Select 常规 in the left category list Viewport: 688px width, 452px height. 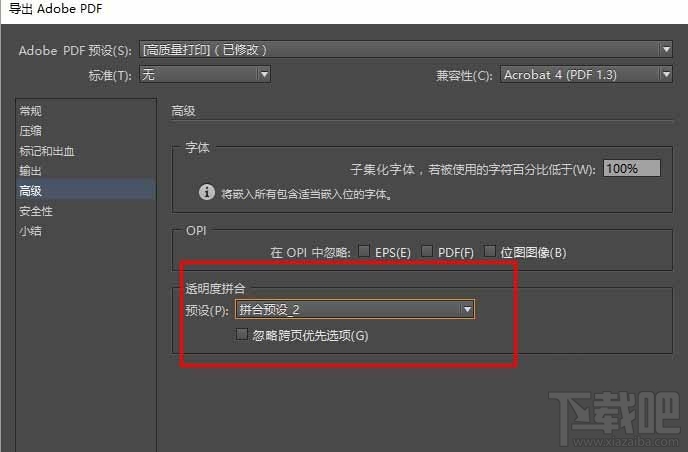click(x=30, y=111)
